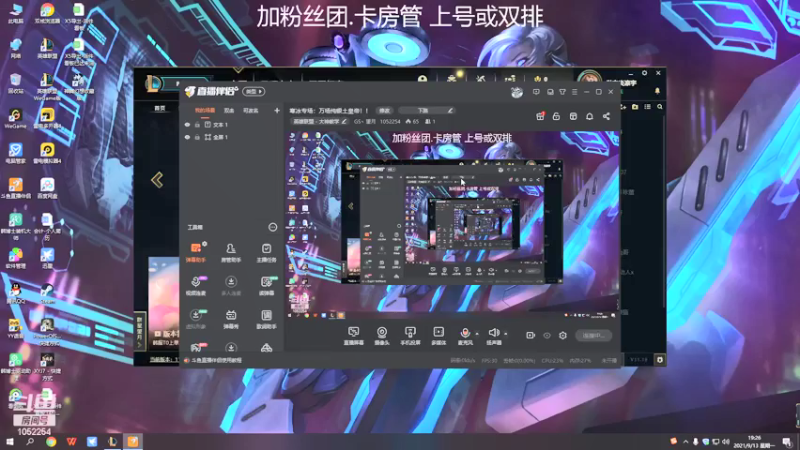Add a 多媒体 media source
Viewport: 800px width, 450px height.
point(438,336)
